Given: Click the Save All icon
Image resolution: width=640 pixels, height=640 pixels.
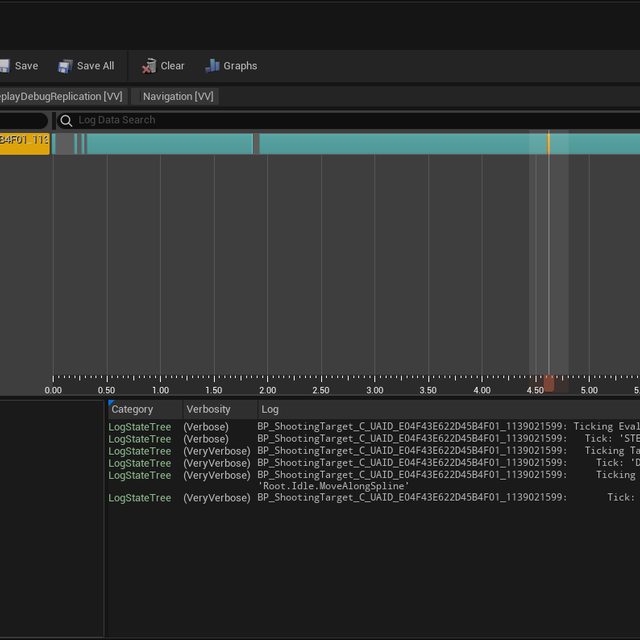Looking at the screenshot, I should (x=65, y=66).
